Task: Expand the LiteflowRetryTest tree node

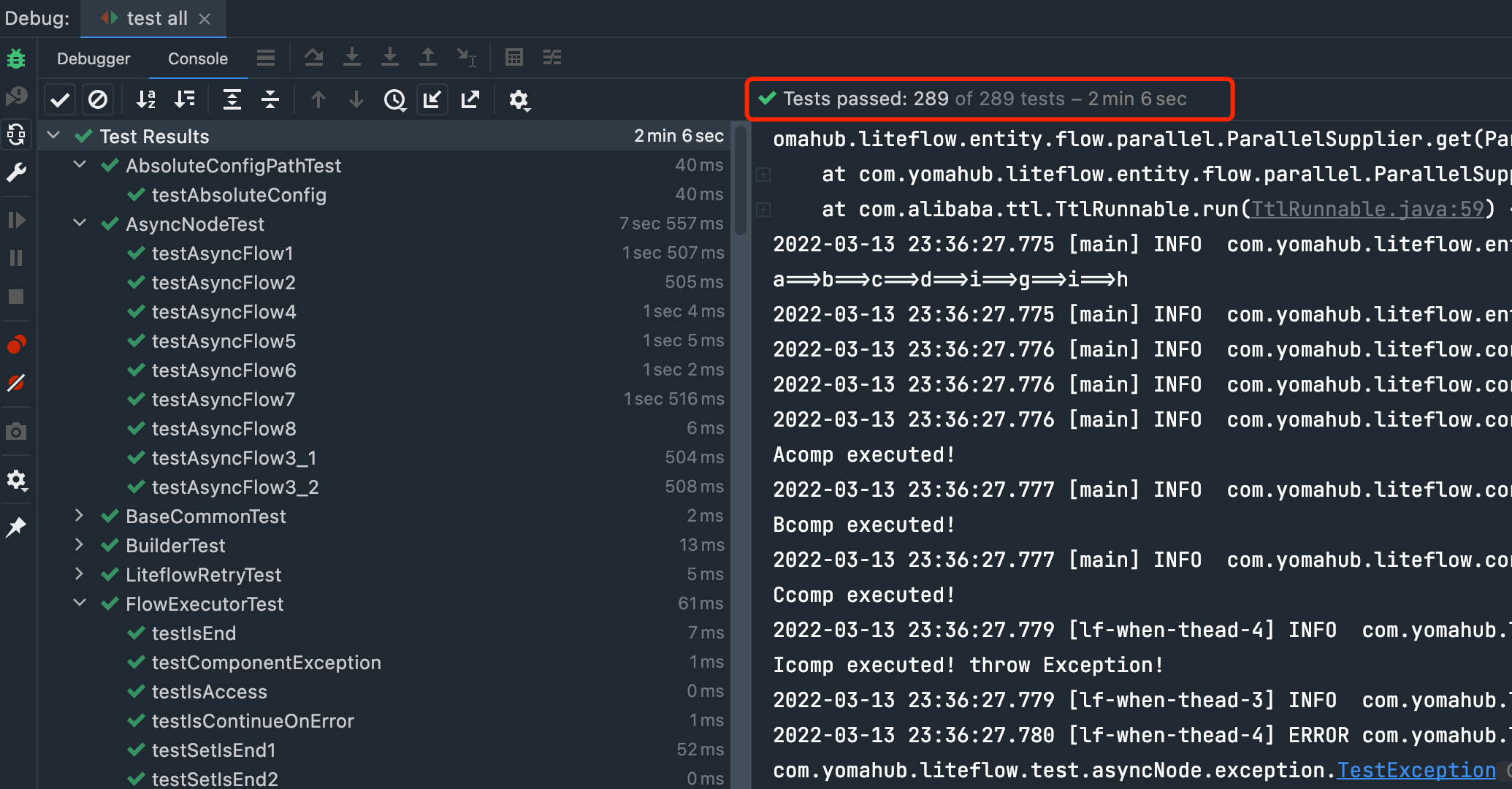Action: [x=80, y=574]
